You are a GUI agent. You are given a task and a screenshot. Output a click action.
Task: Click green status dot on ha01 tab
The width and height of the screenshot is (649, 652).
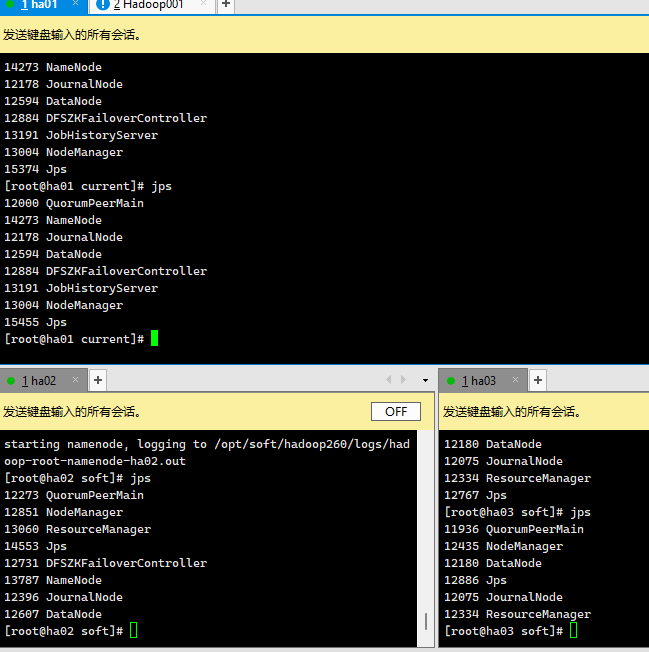10,5
